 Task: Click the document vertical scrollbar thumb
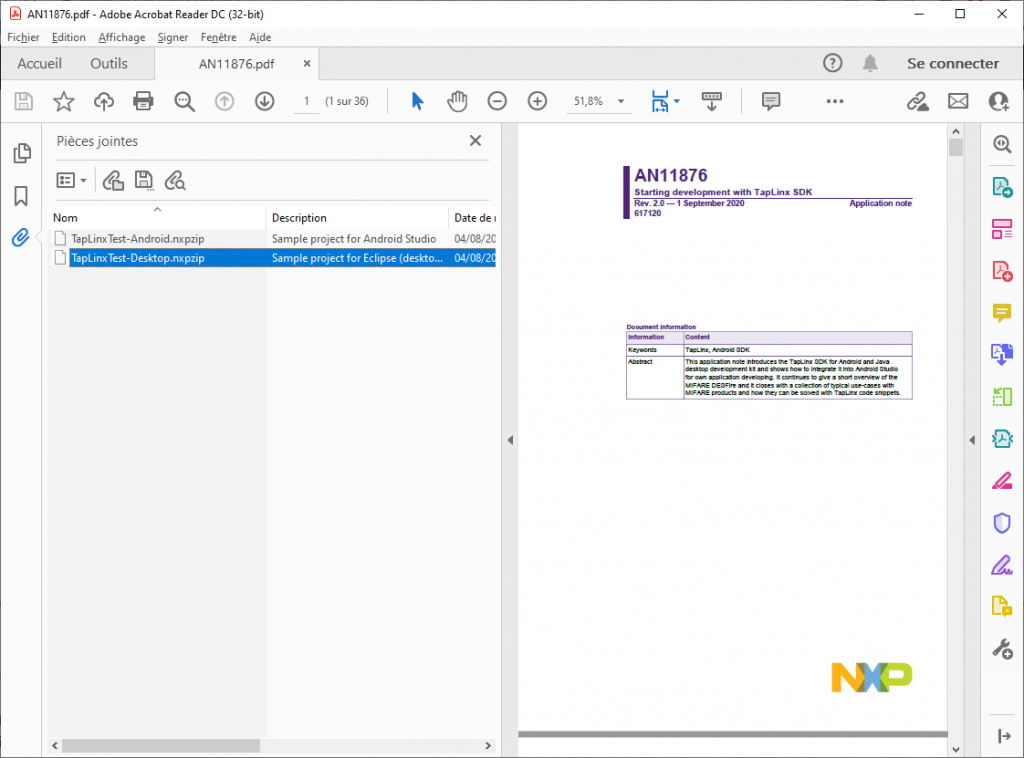pos(956,148)
